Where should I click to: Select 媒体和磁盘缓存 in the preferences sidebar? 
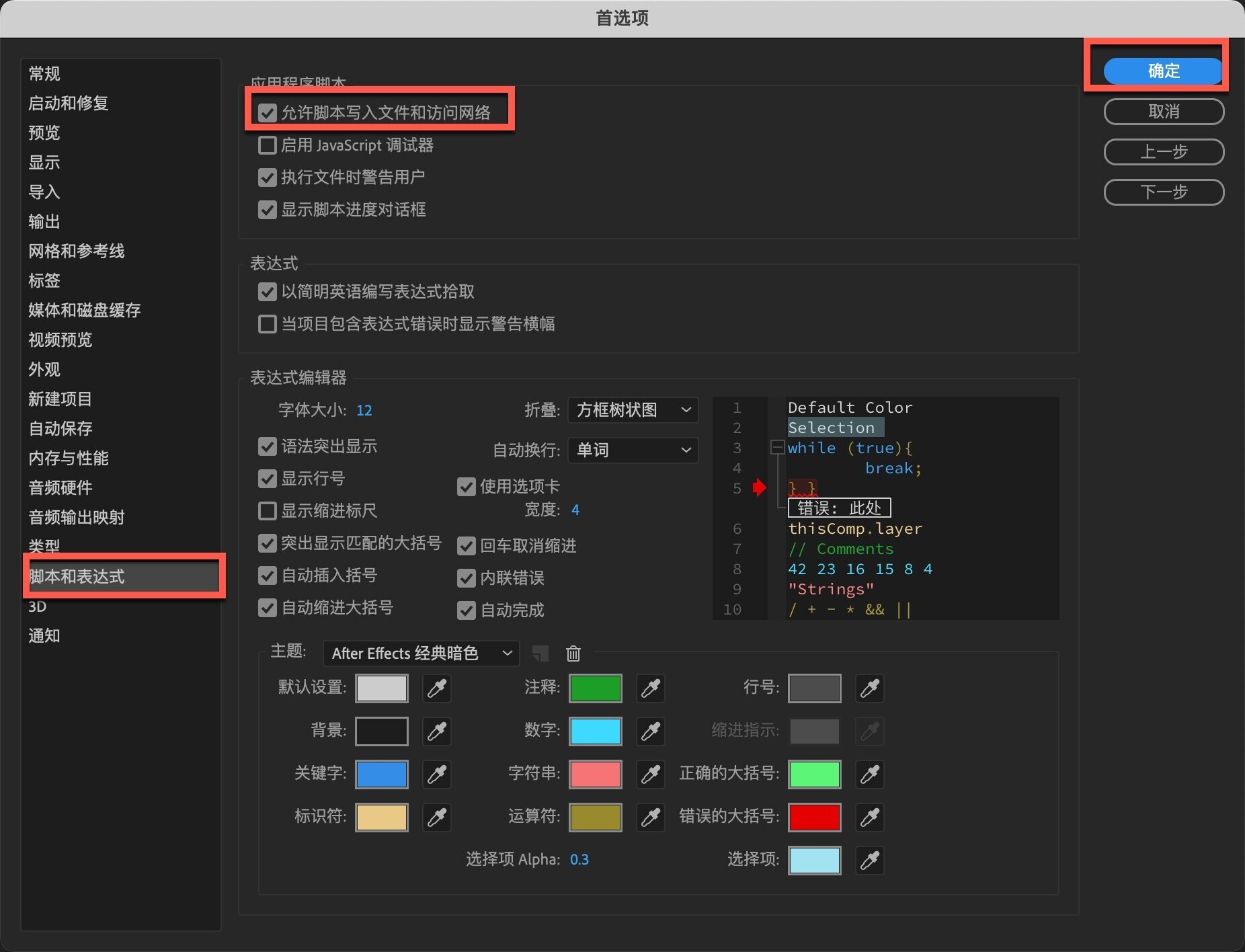tap(85, 310)
